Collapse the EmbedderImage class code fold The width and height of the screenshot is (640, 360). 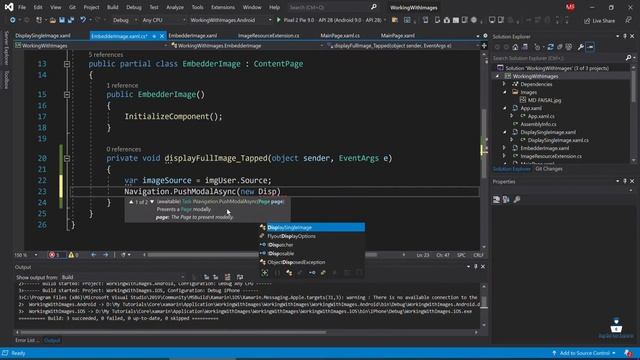pyautogui.click(x=67, y=64)
